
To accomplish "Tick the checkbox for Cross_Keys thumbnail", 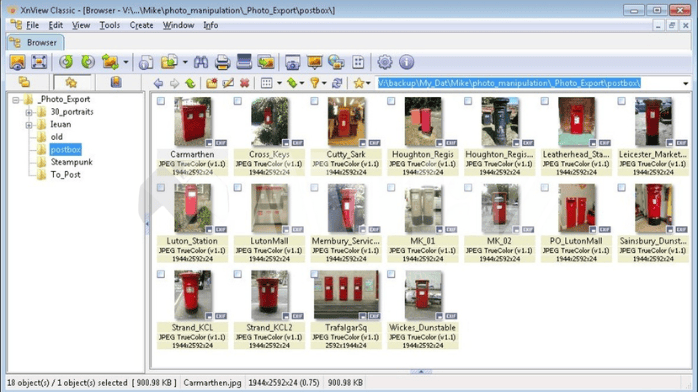I will (238, 101).
